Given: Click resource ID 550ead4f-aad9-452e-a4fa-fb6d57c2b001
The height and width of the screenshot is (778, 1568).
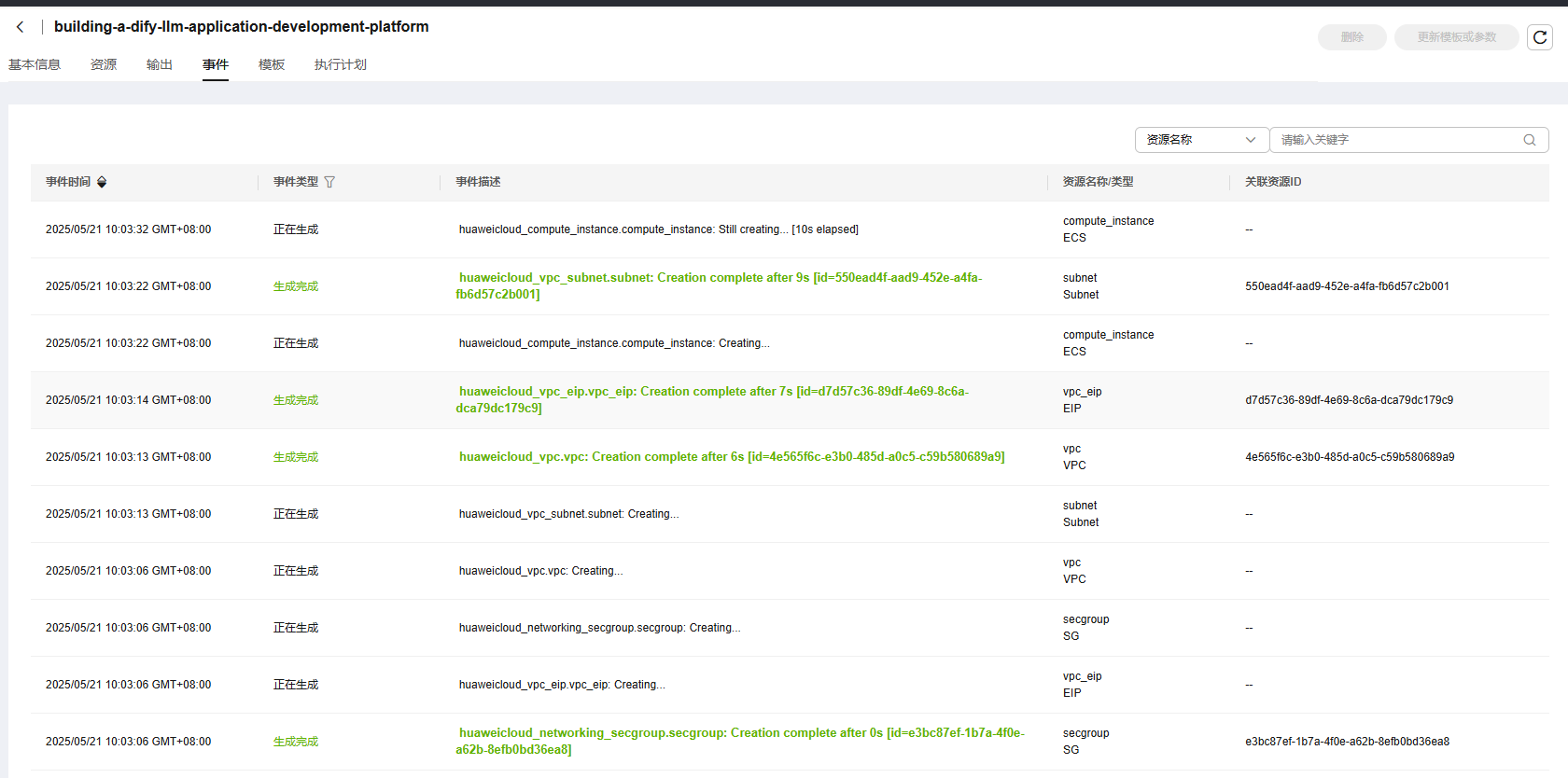Looking at the screenshot, I should [1348, 286].
